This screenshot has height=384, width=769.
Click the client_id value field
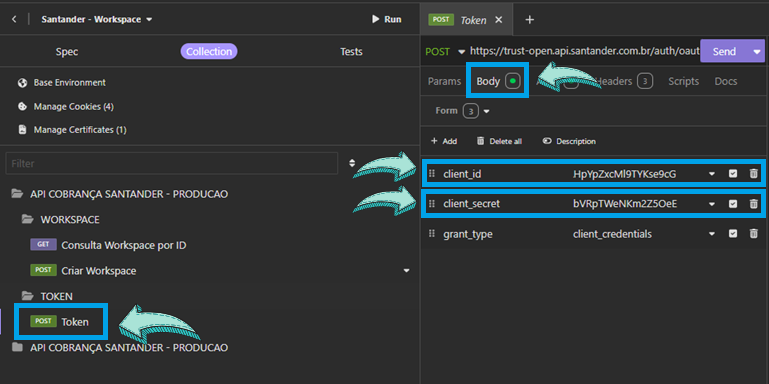[624, 174]
